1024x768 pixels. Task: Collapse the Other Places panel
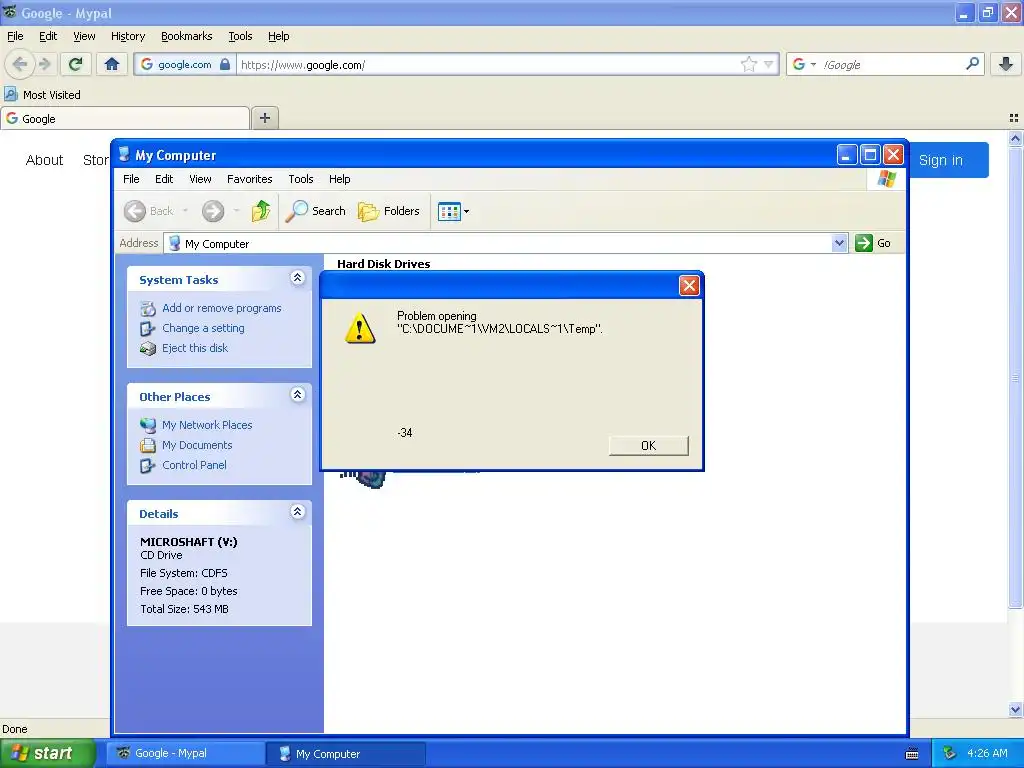[x=297, y=395]
